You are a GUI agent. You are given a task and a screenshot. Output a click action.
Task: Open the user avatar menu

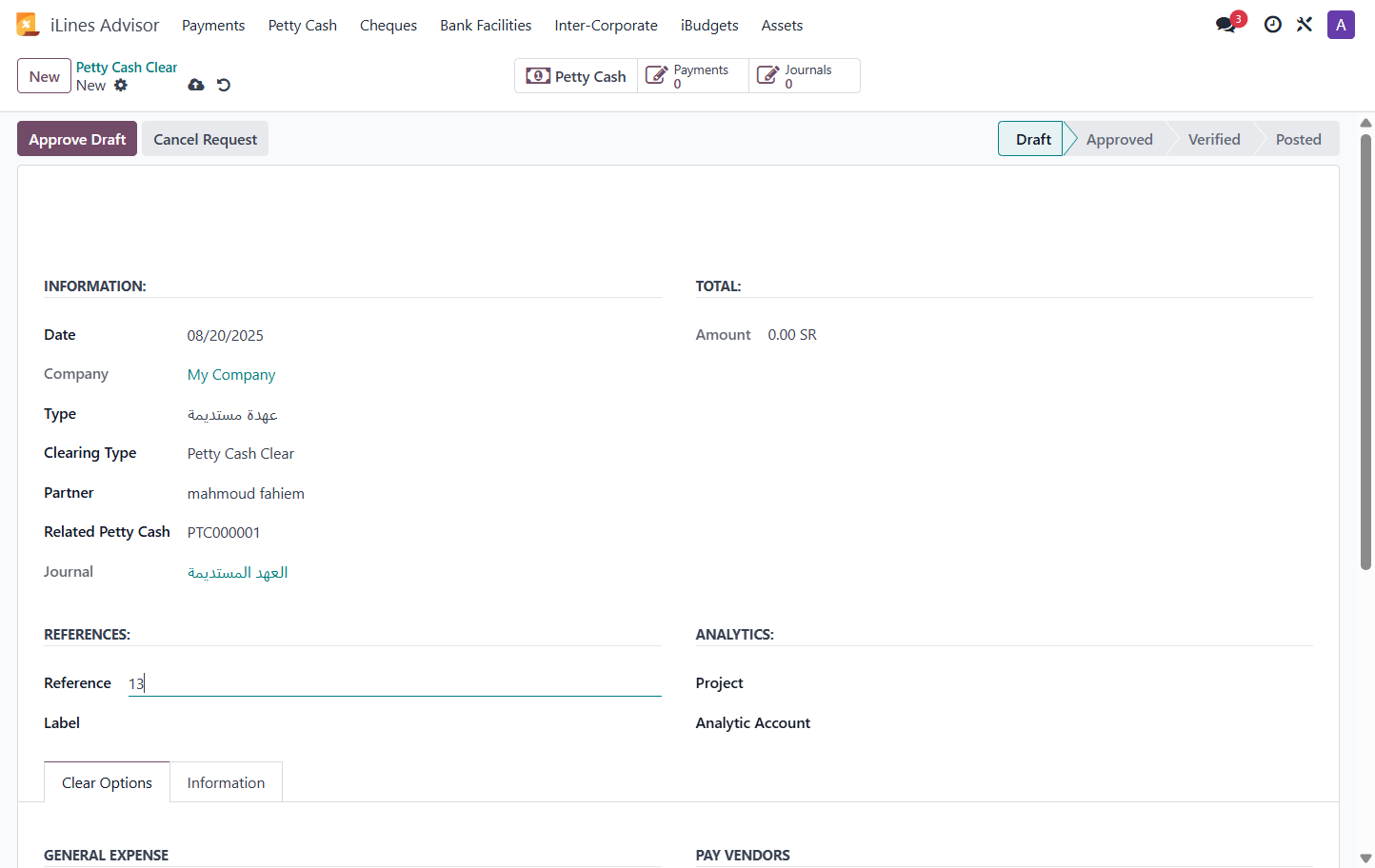pyautogui.click(x=1341, y=25)
